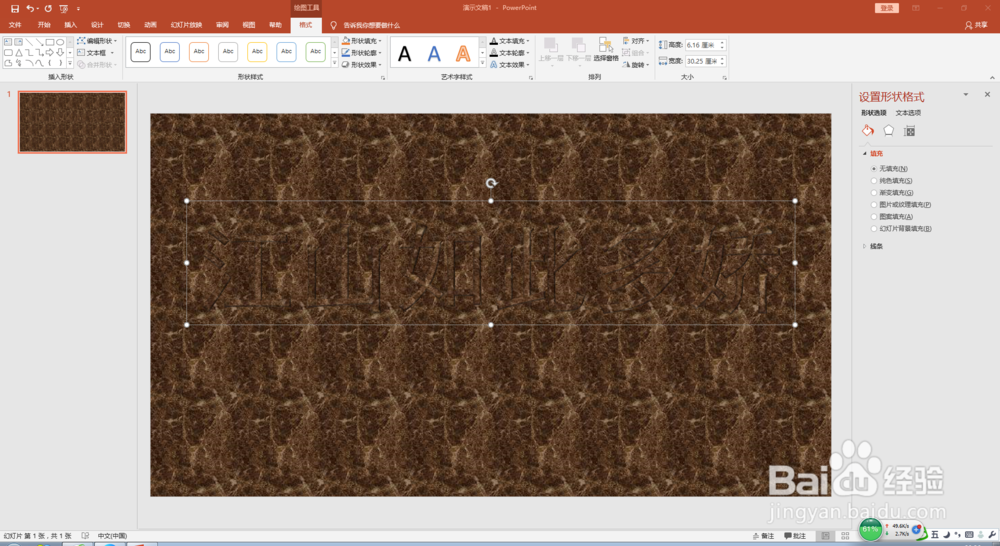Open the 文件 menu tab
The image size is (1000, 546).
pos(15,25)
